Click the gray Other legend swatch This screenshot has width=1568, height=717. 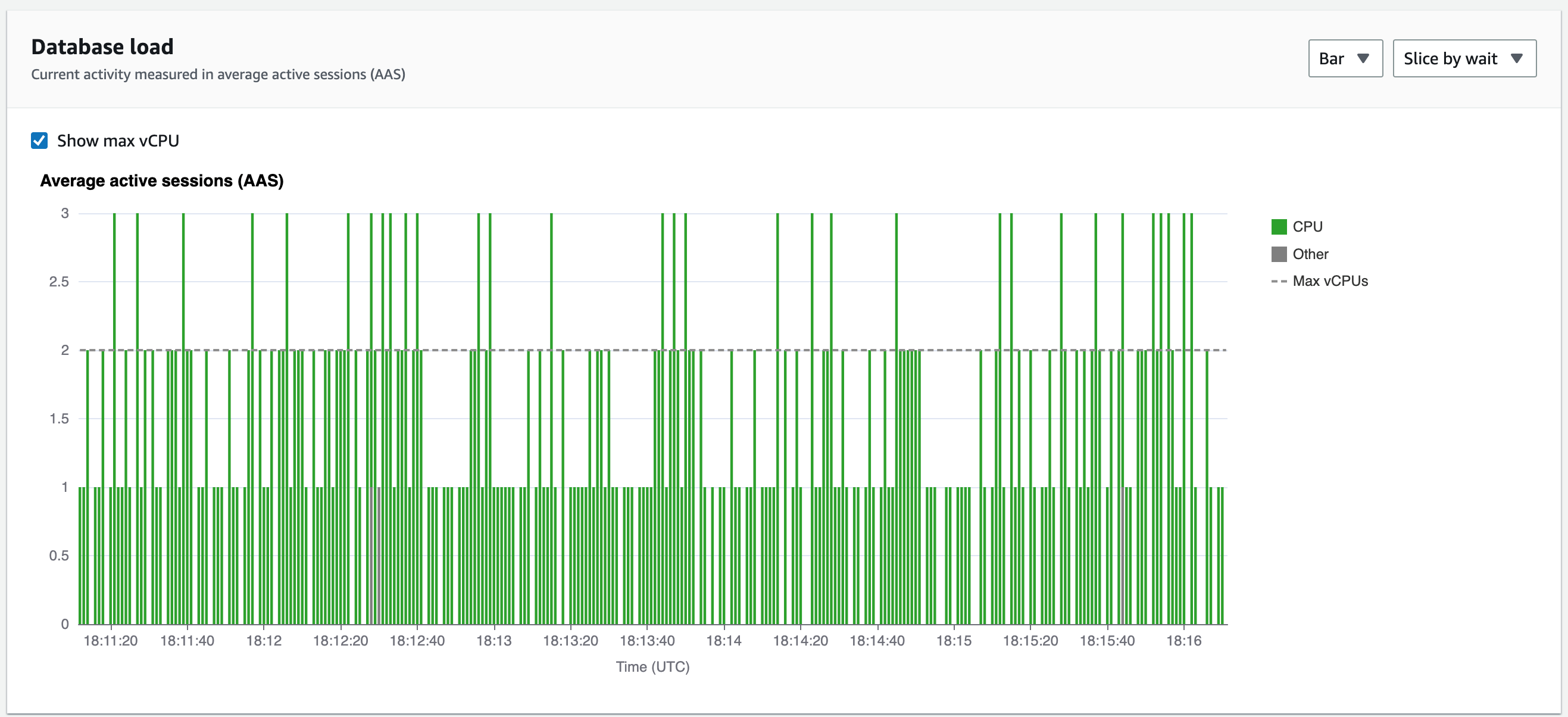(1278, 254)
